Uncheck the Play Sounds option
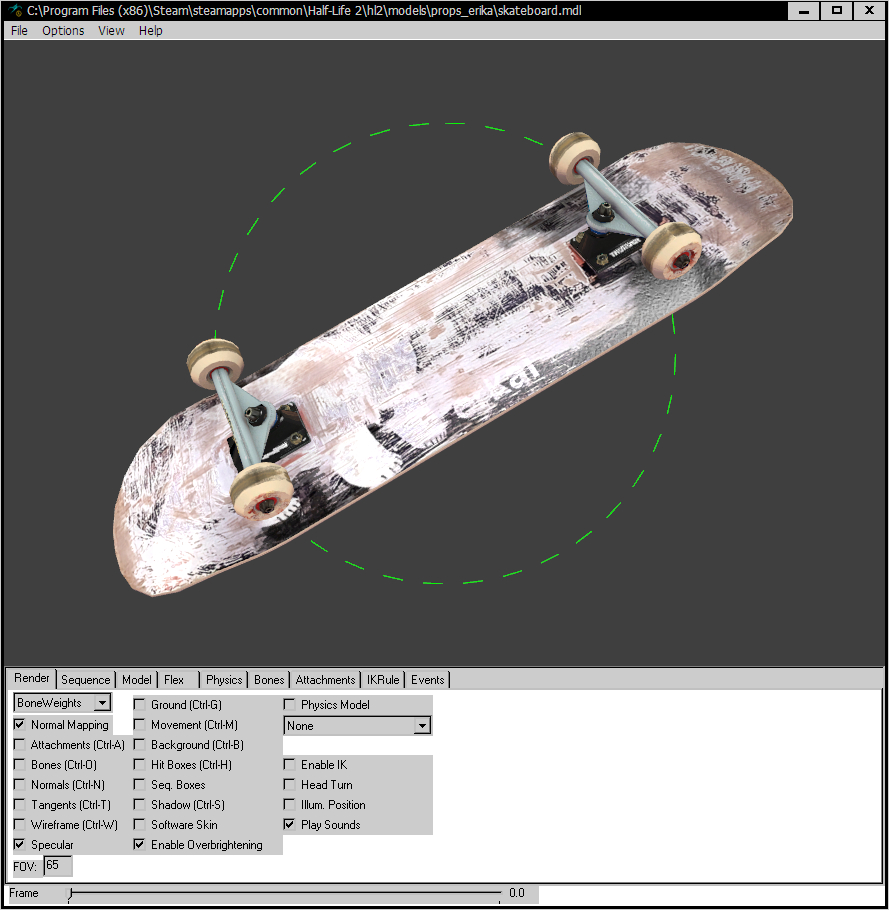 (291, 825)
